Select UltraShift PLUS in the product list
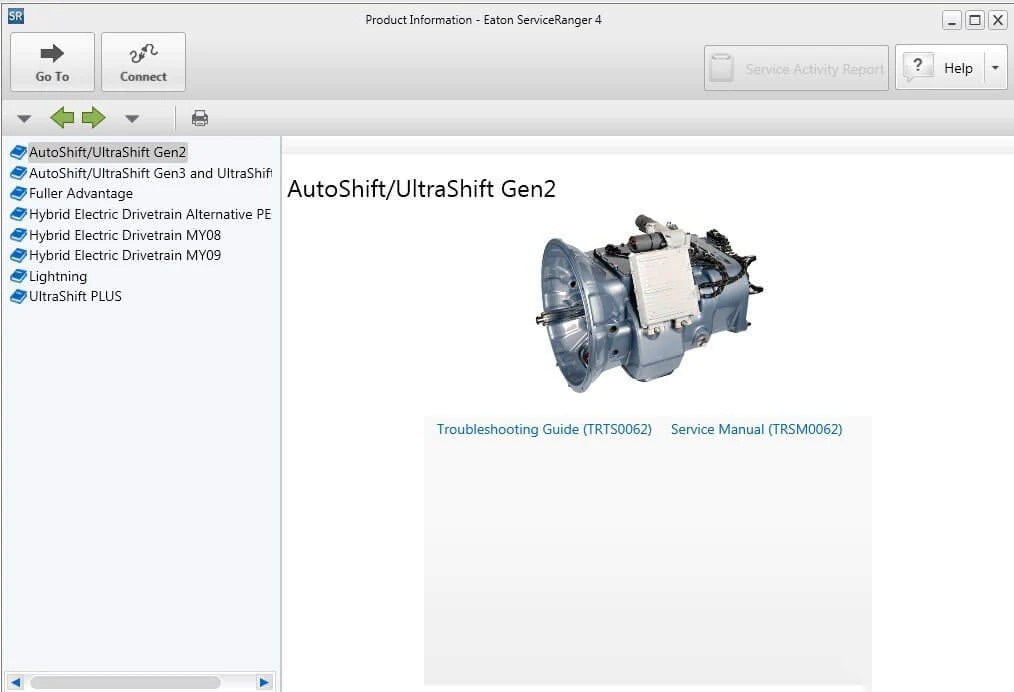Screen dimensions: 1014x692 click(x=75, y=296)
